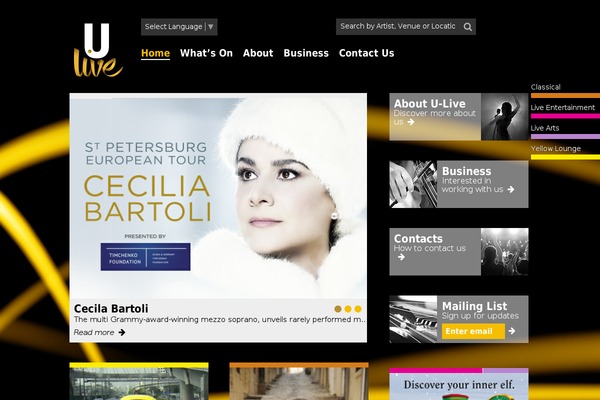600x400 pixels.
Task: Click the arrow after working with us
Action: pyautogui.click(x=511, y=189)
